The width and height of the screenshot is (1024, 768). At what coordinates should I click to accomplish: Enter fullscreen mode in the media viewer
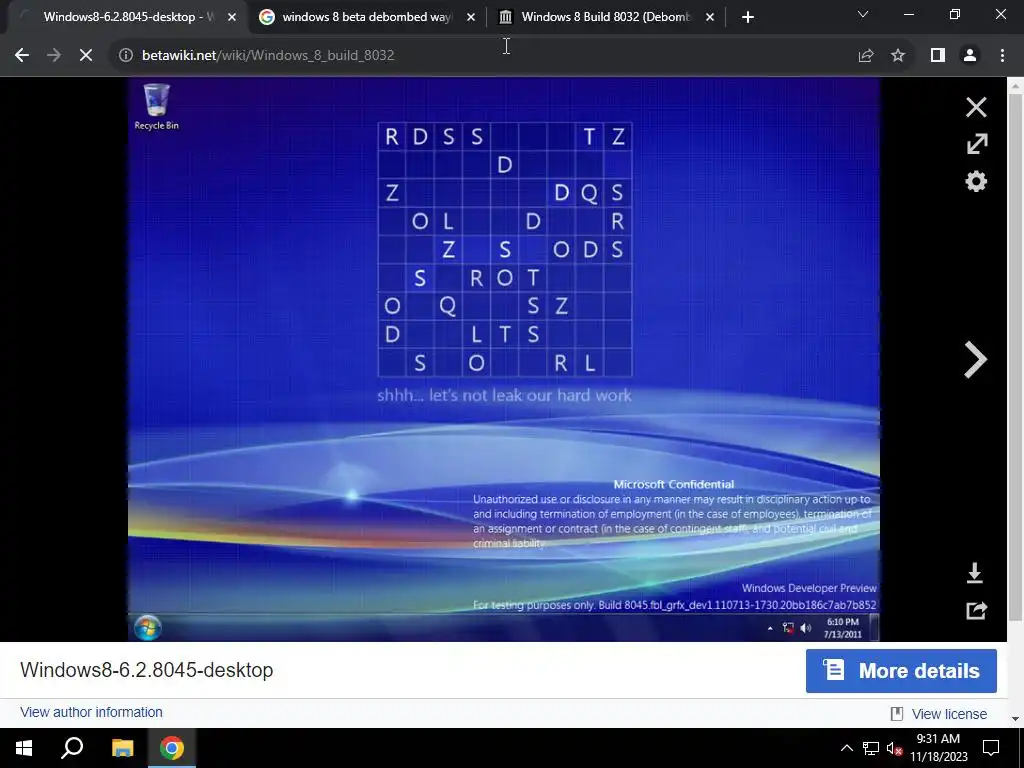tap(976, 144)
